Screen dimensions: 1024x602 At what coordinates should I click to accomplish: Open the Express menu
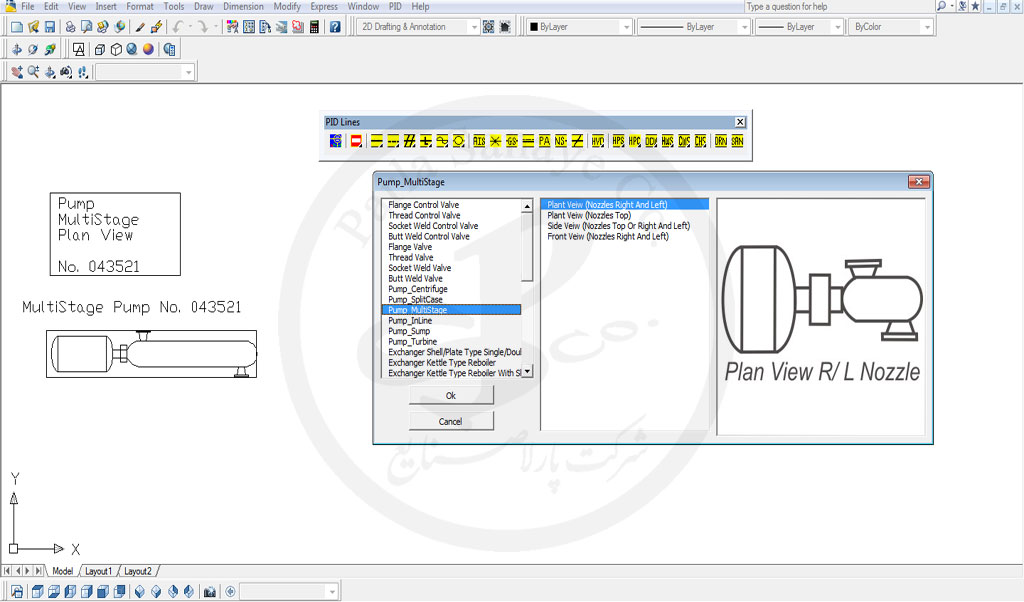[x=324, y=7]
